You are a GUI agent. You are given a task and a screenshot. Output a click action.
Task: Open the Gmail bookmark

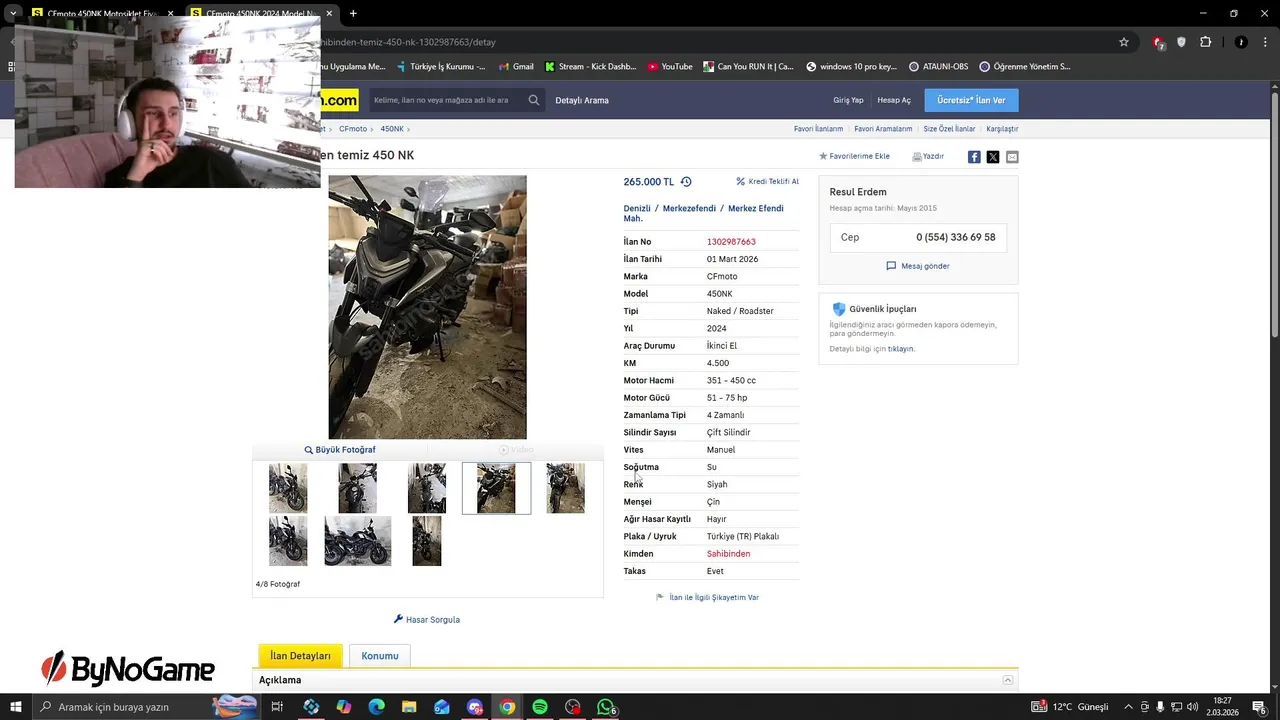tap(516, 67)
